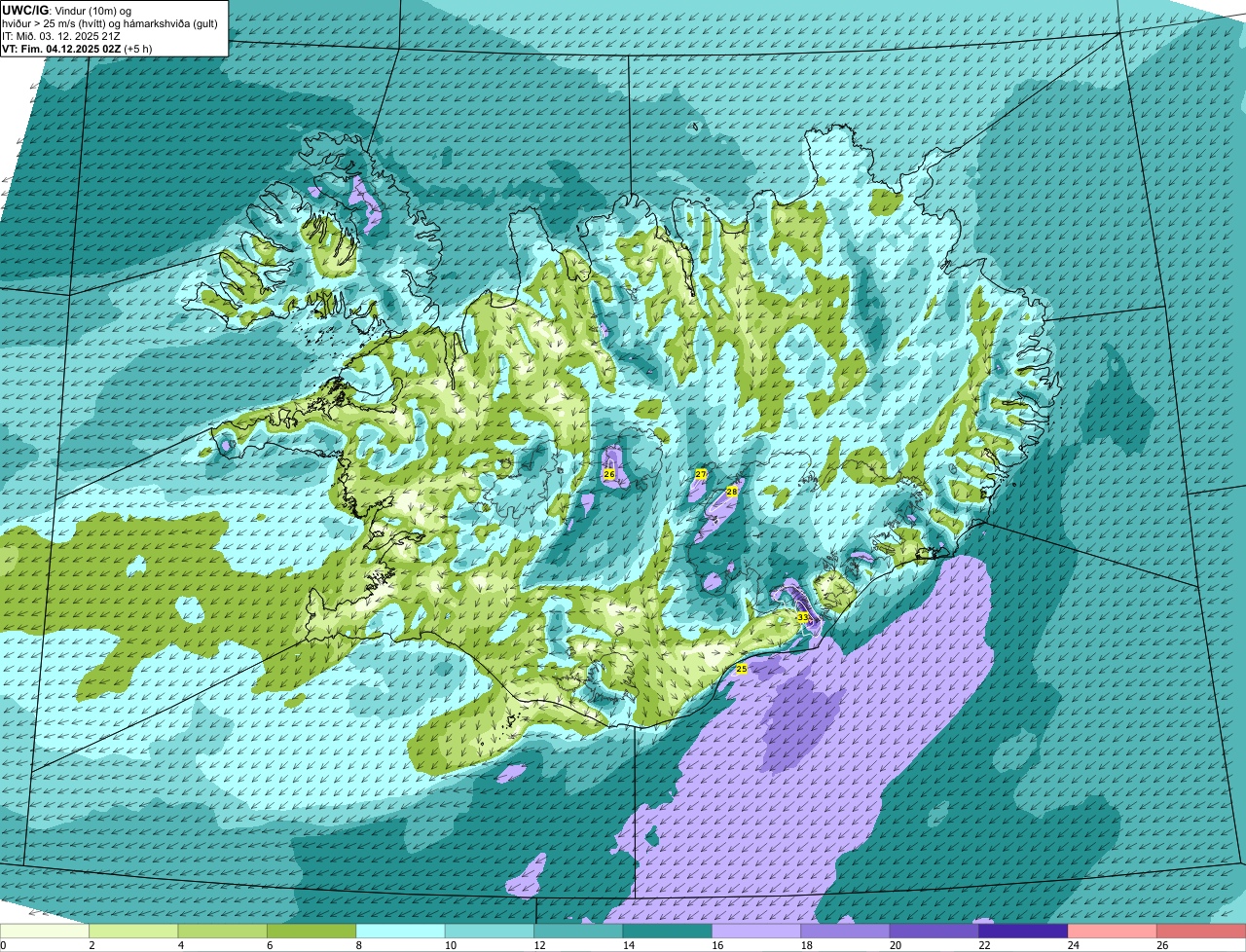Viewport: 1246px width, 952px height.
Task: Select the above-26 m/s red legend swatch
Action: click(x=1201, y=932)
